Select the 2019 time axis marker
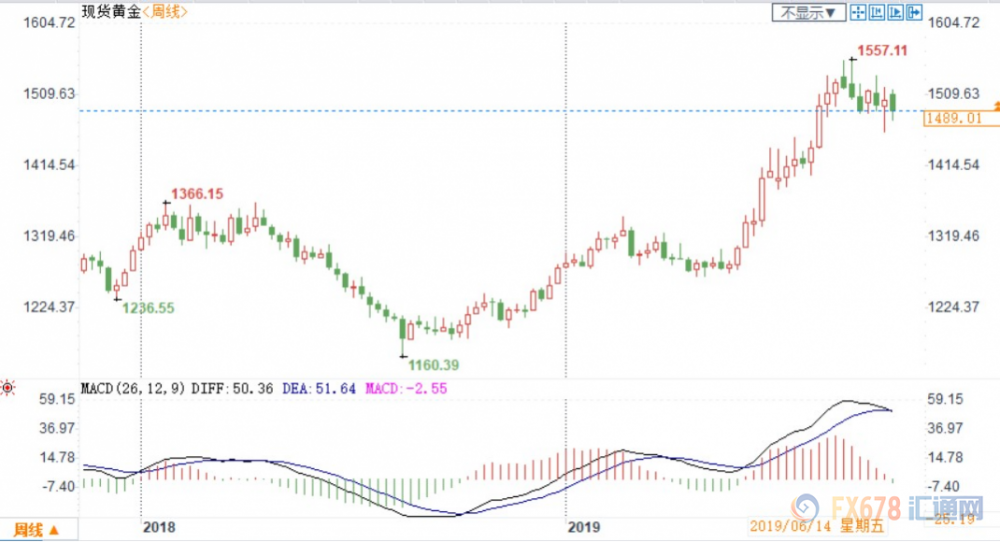Viewport: 1000px width, 542px height. (584, 527)
